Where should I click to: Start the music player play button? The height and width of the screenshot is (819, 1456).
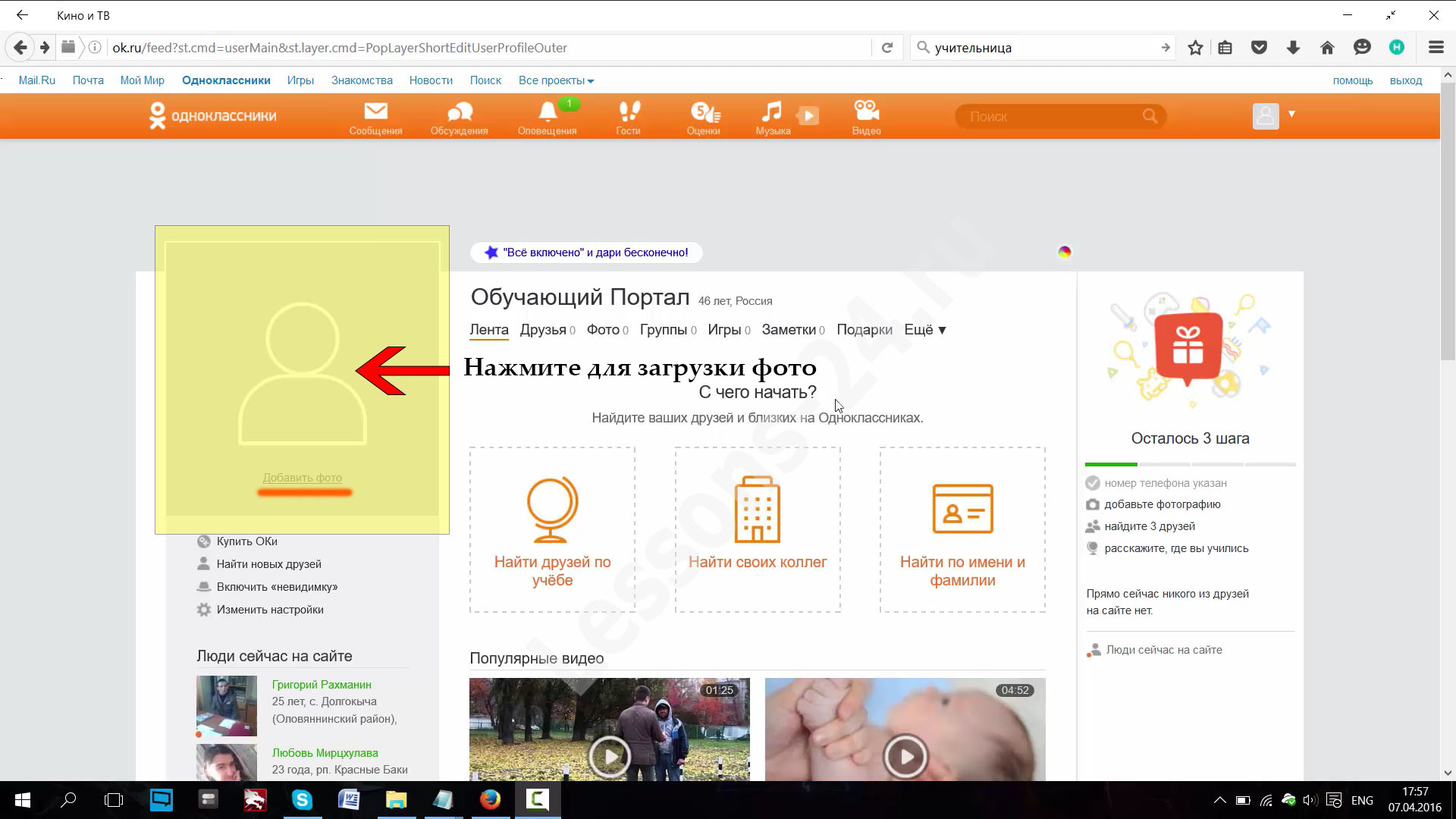808,116
